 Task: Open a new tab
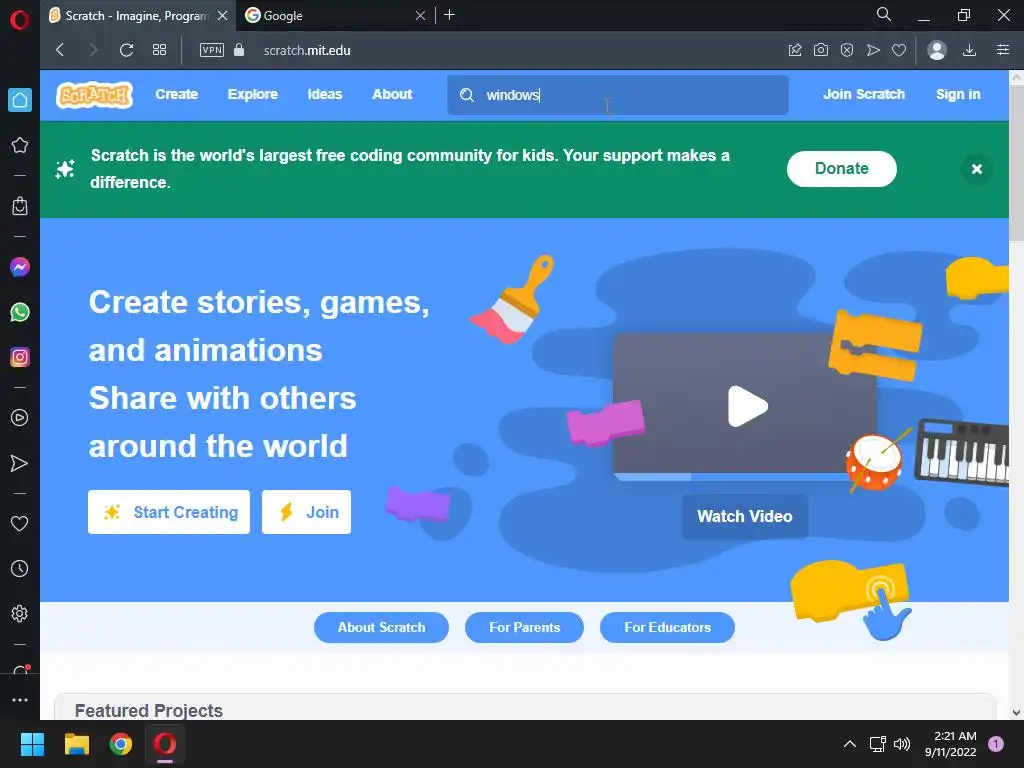[449, 15]
